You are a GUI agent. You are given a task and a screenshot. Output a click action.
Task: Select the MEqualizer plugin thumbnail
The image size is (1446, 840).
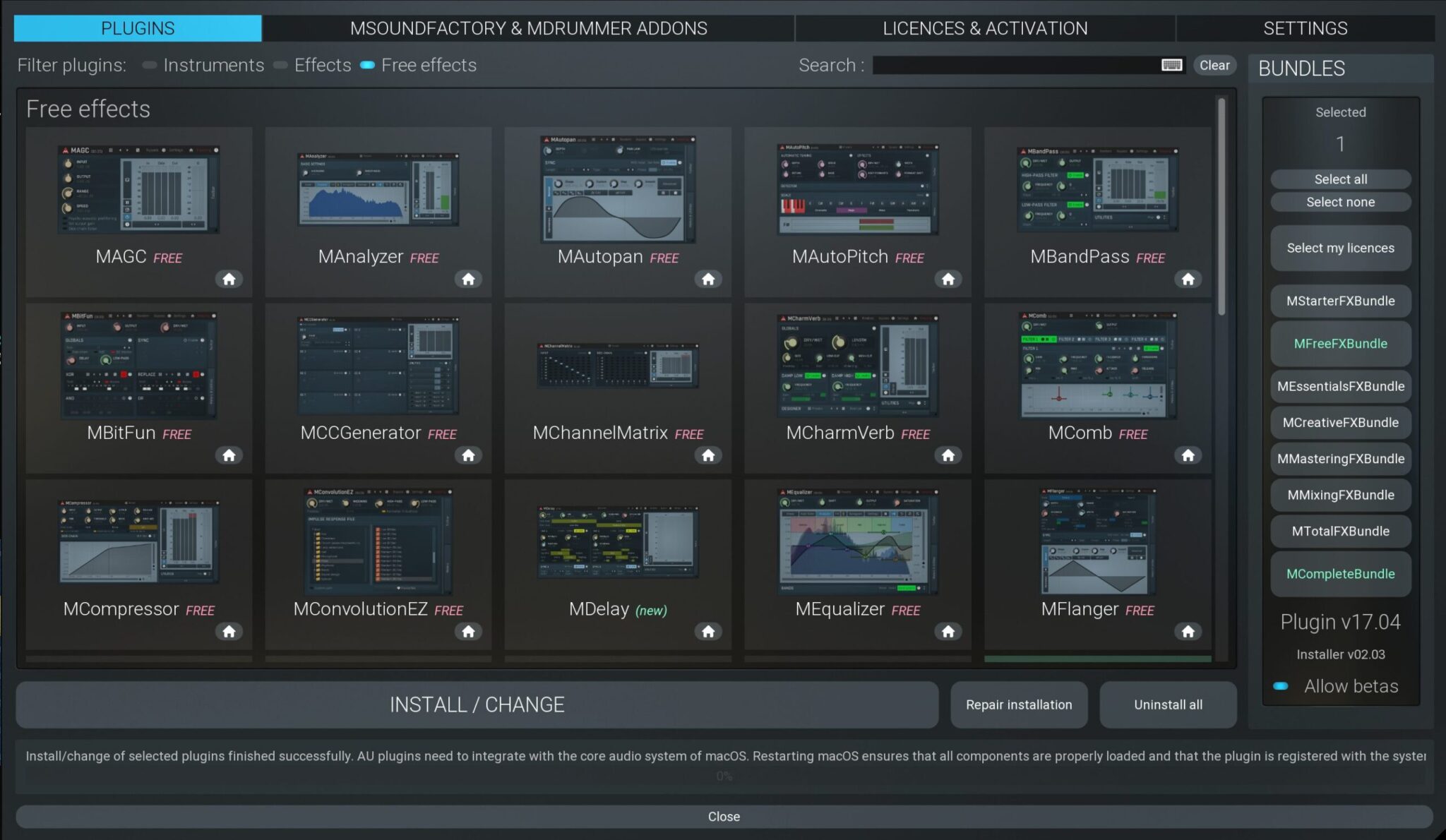[x=857, y=542]
